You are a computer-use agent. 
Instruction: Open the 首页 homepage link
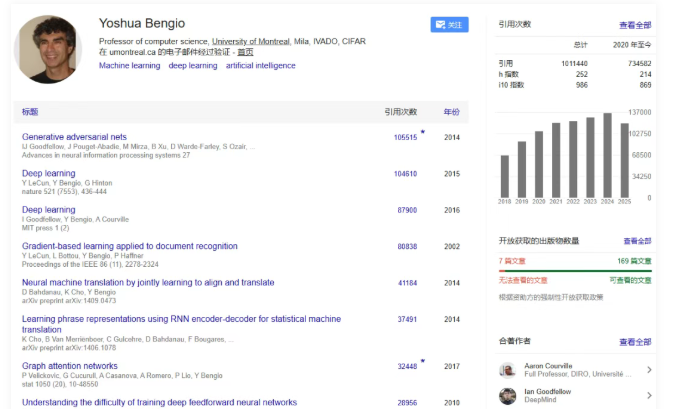pos(245,52)
